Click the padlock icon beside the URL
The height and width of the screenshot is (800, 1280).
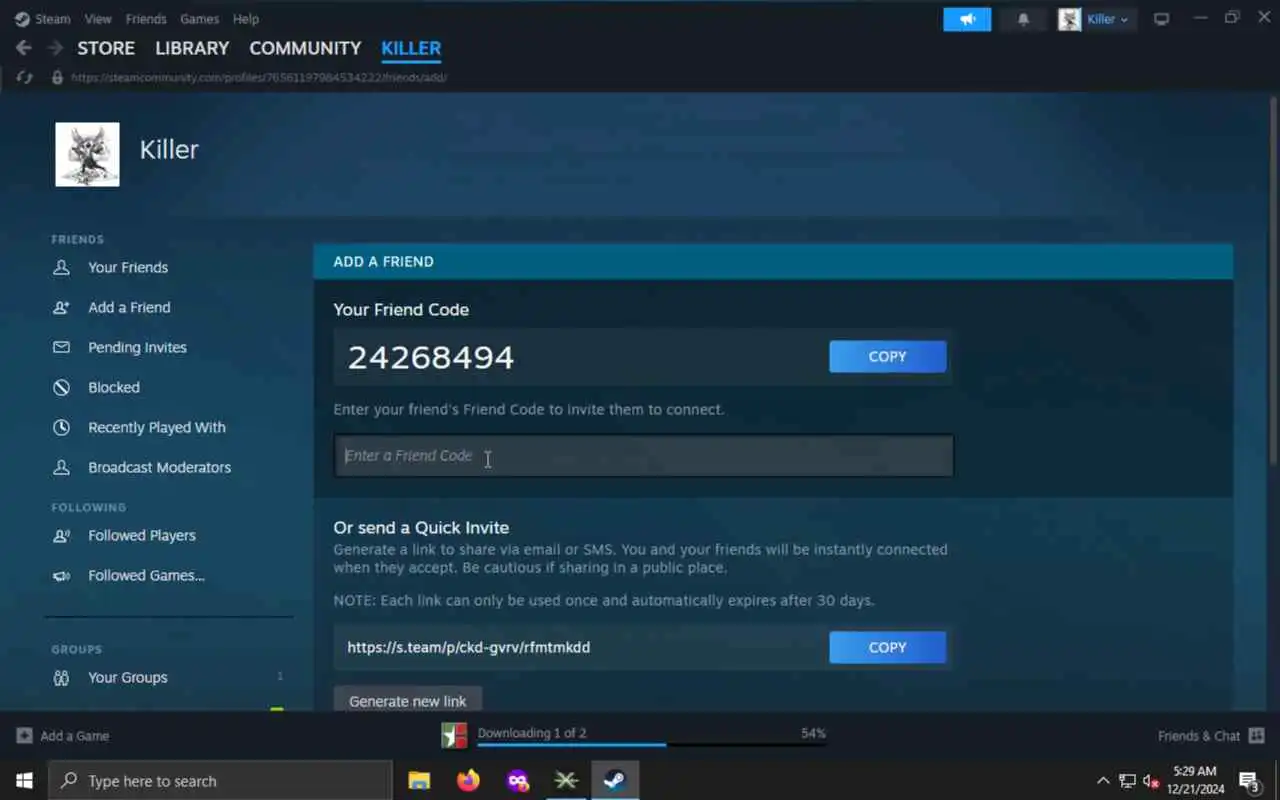[x=57, y=77]
